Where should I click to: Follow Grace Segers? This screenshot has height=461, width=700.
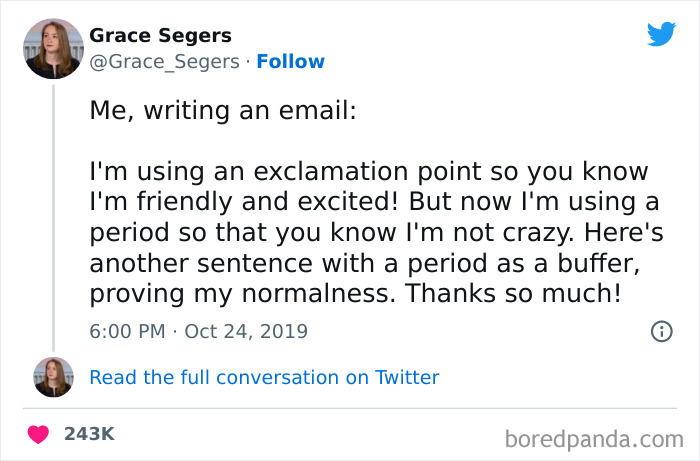coord(290,61)
